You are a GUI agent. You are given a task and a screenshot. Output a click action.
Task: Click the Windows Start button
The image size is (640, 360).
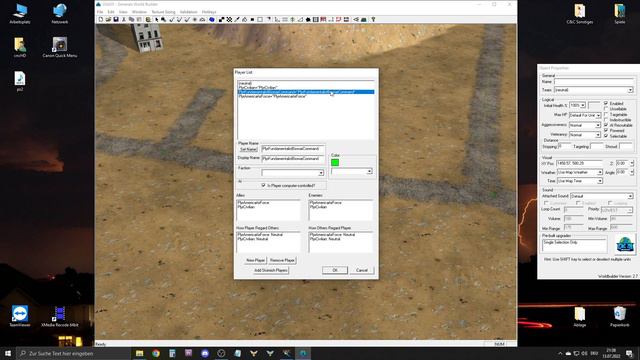pos(8,353)
